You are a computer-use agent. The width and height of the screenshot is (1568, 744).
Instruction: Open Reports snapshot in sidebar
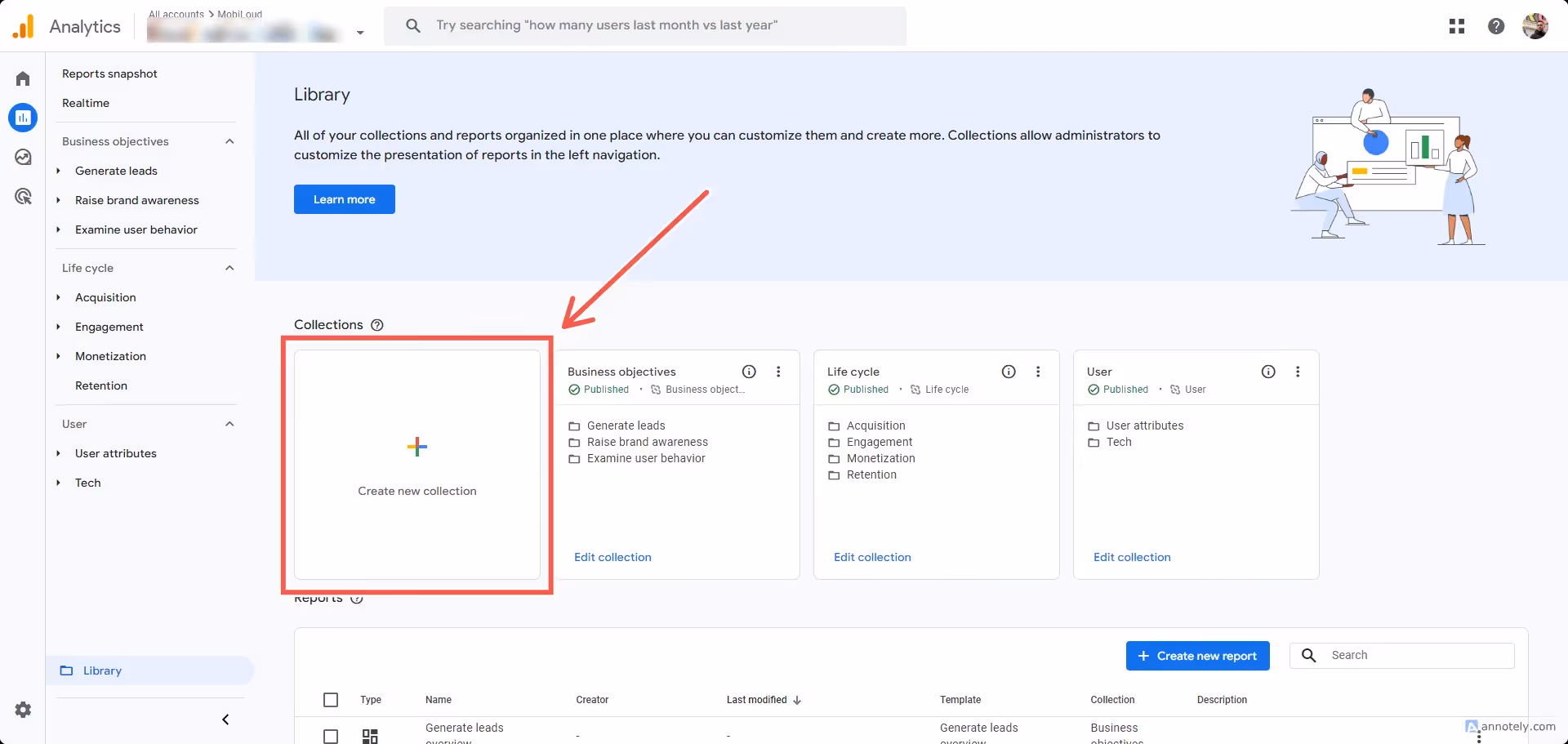109,74
